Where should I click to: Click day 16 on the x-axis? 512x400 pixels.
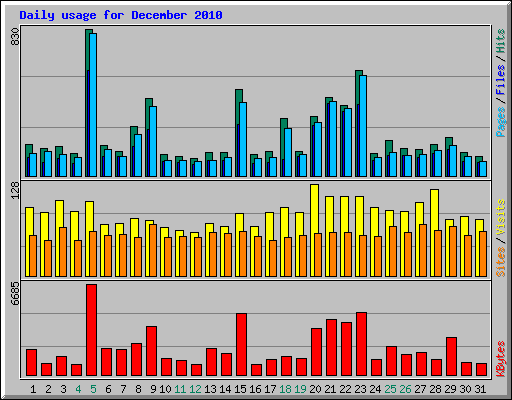coord(255,389)
